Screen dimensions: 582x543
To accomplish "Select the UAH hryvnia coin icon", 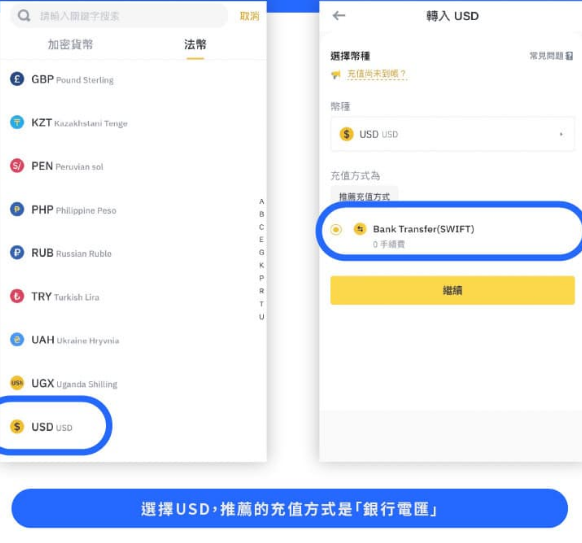I will tap(17, 339).
